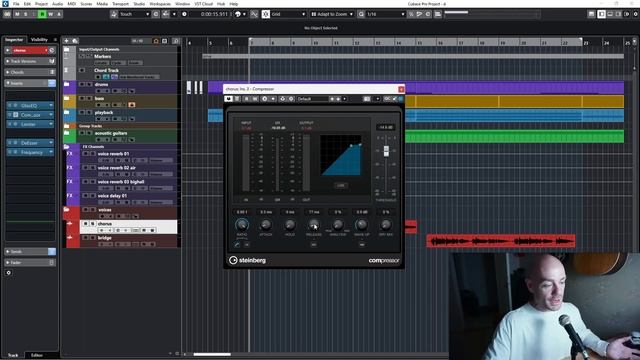Switch to the Inspector tab
Screen dimensions: 640x360
14,40
